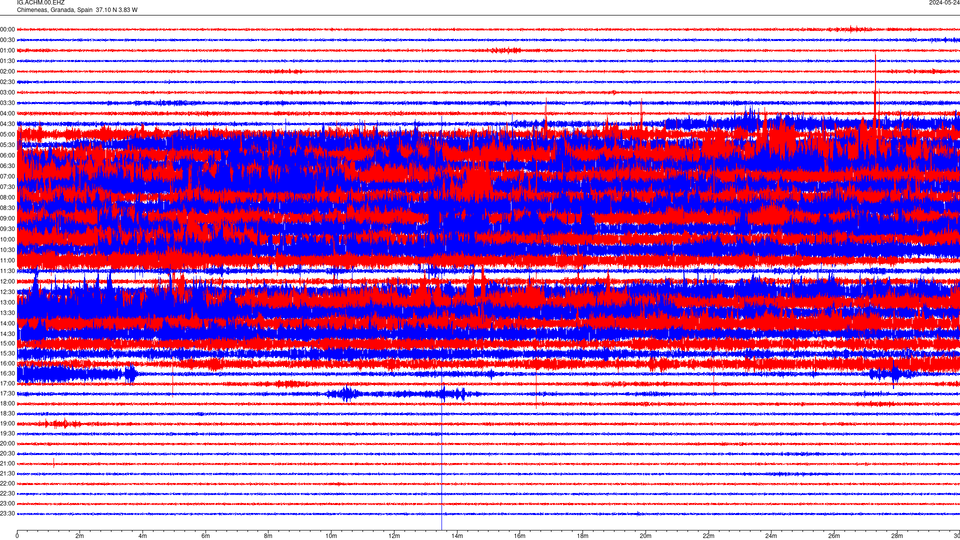The width and height of the screenshot is (960, 540).
Task: Choose the 23:30 row label
Action: click(7, 513)
